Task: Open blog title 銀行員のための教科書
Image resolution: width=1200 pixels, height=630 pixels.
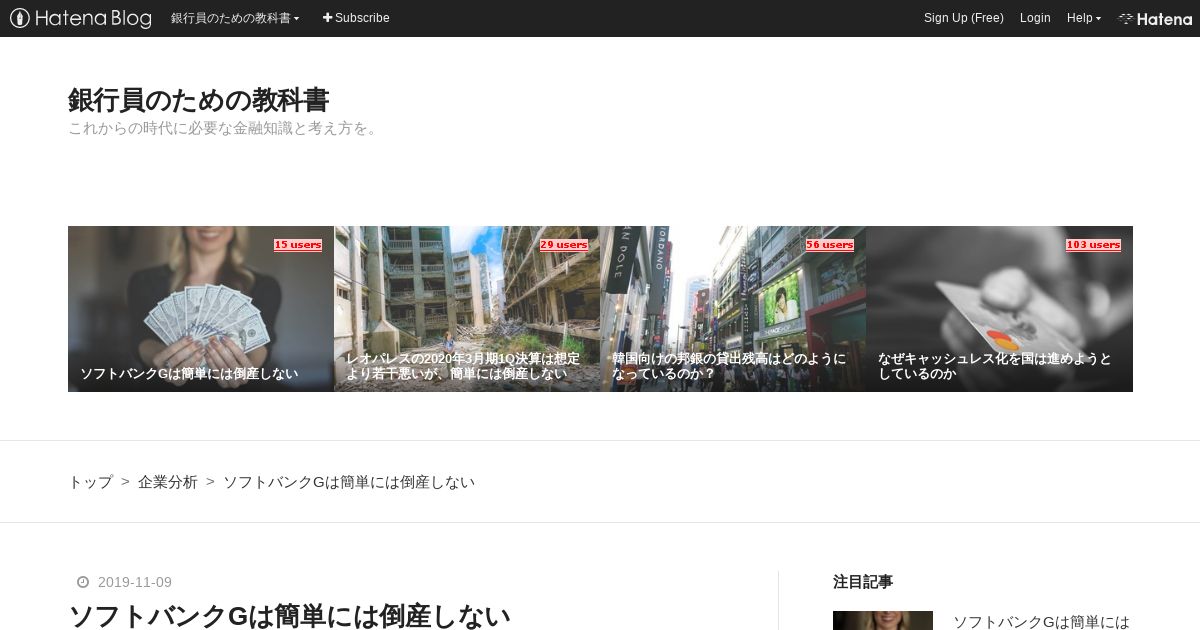Action: point(198,100)
